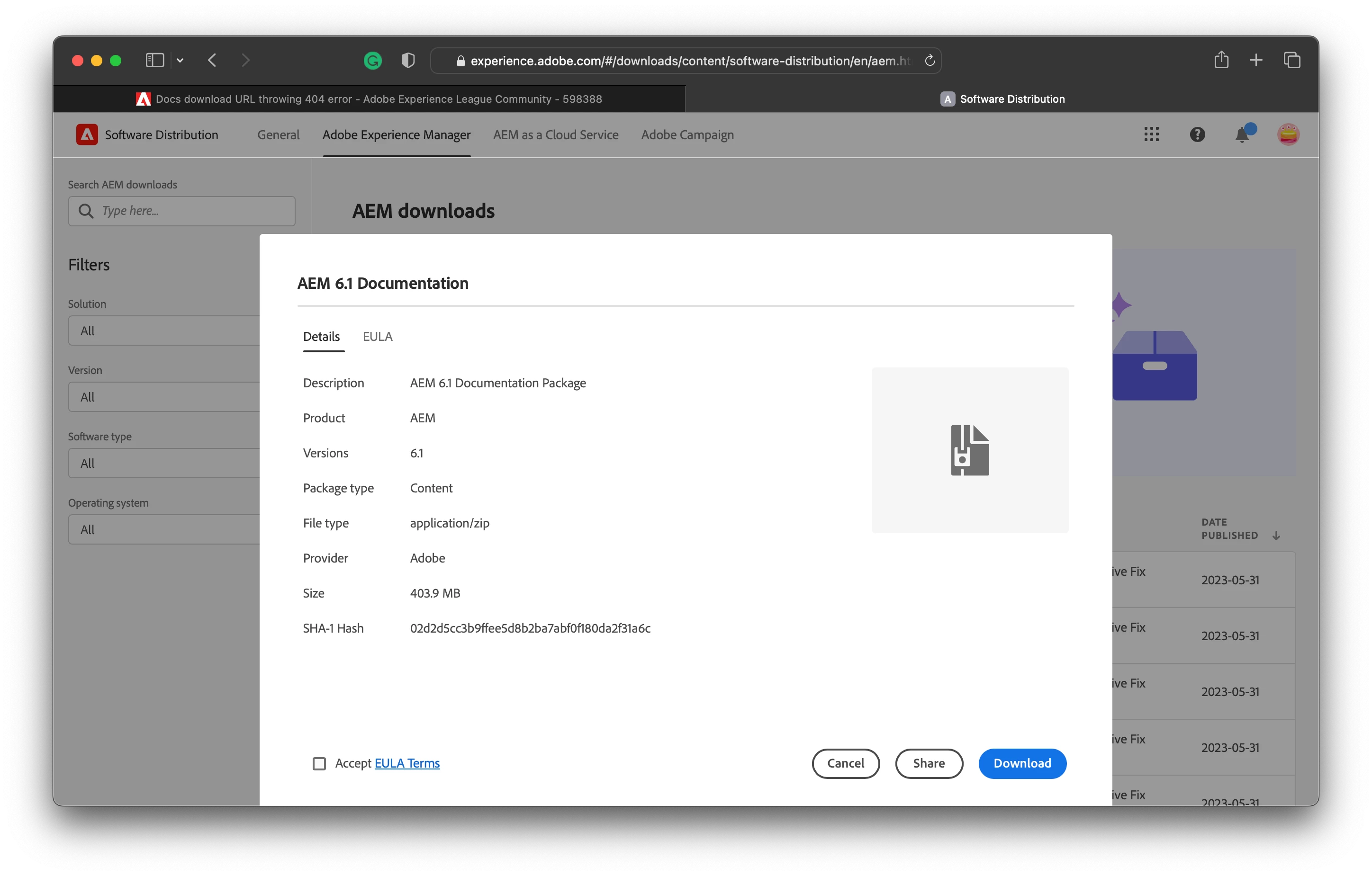Open the EULA Terms link
The width and height of the screenshot is (1372, 876).
pyautogui.click(x=407, y=763)
